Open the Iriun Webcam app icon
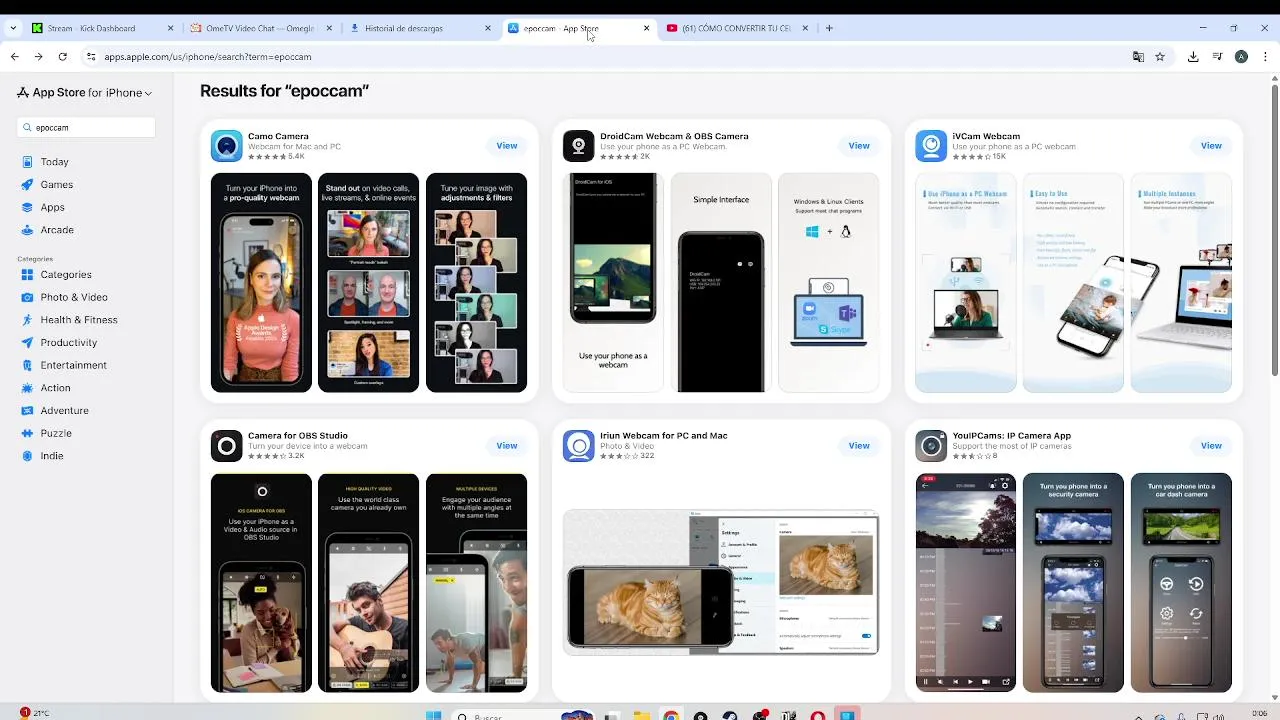The image size is (1280, 720). tap(578, 446)
